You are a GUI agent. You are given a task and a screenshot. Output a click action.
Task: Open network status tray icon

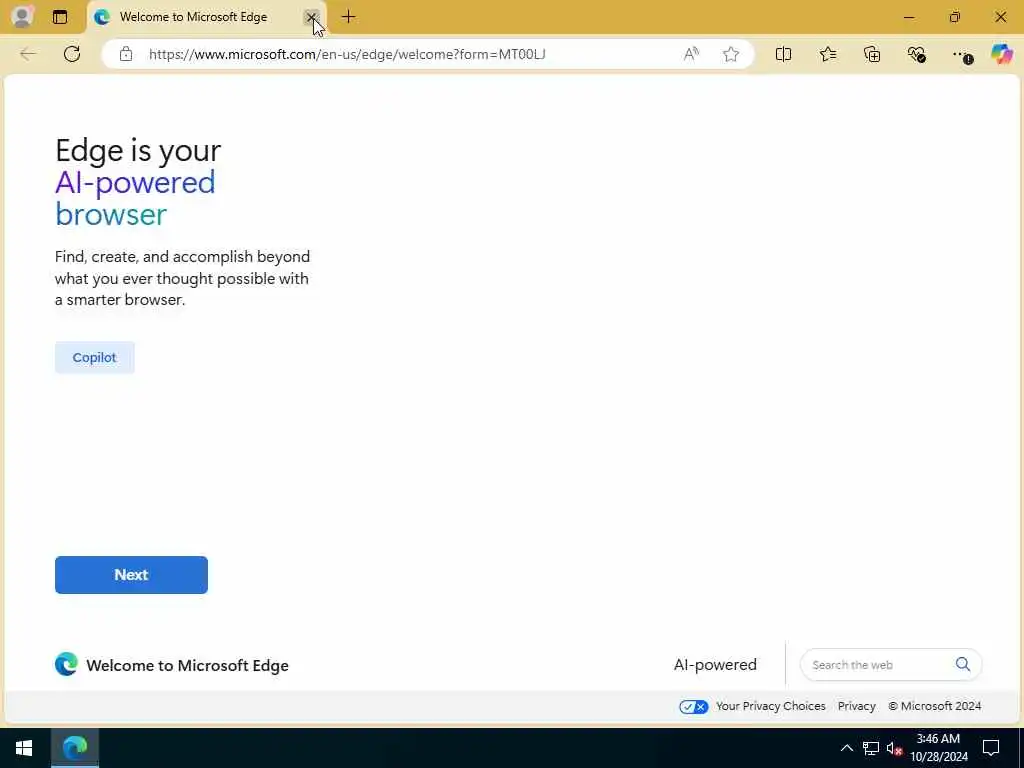[871, 748]
